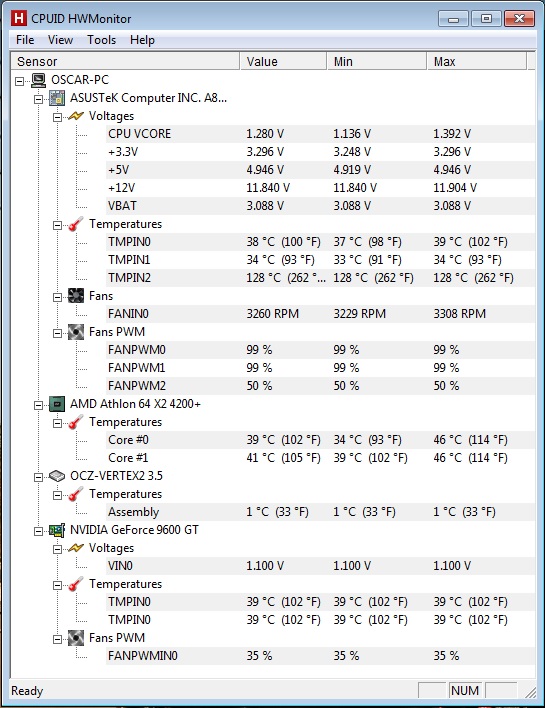
Task: Collapse the motherboard Fans PWM group
Action: 57,333
